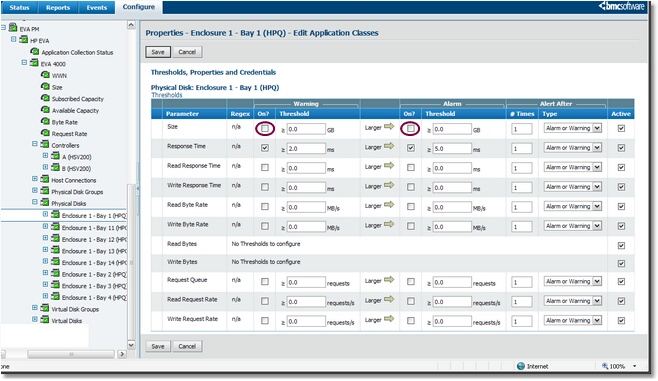Image resolution: width=658 pixels, height=381 pixels.
Task: Click the Enclosure 1 - Bay 12 disk icon
Action: point(55,239)
